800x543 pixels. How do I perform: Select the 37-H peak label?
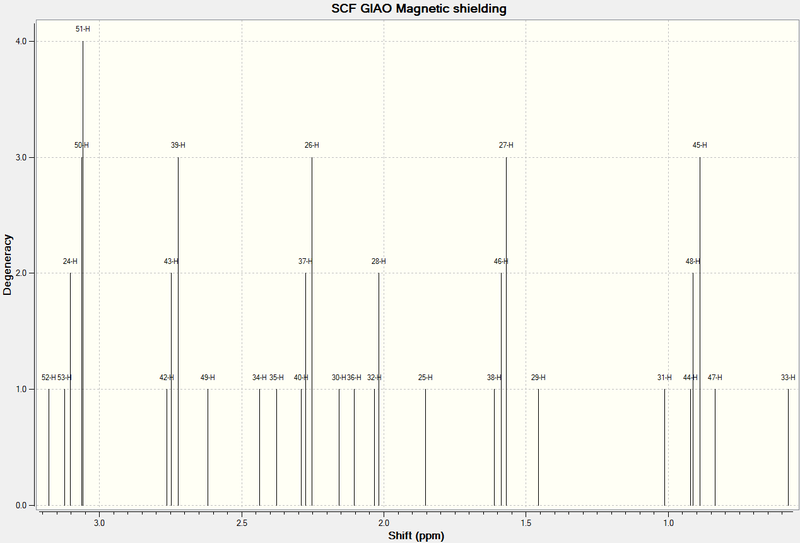coord(305,261)
